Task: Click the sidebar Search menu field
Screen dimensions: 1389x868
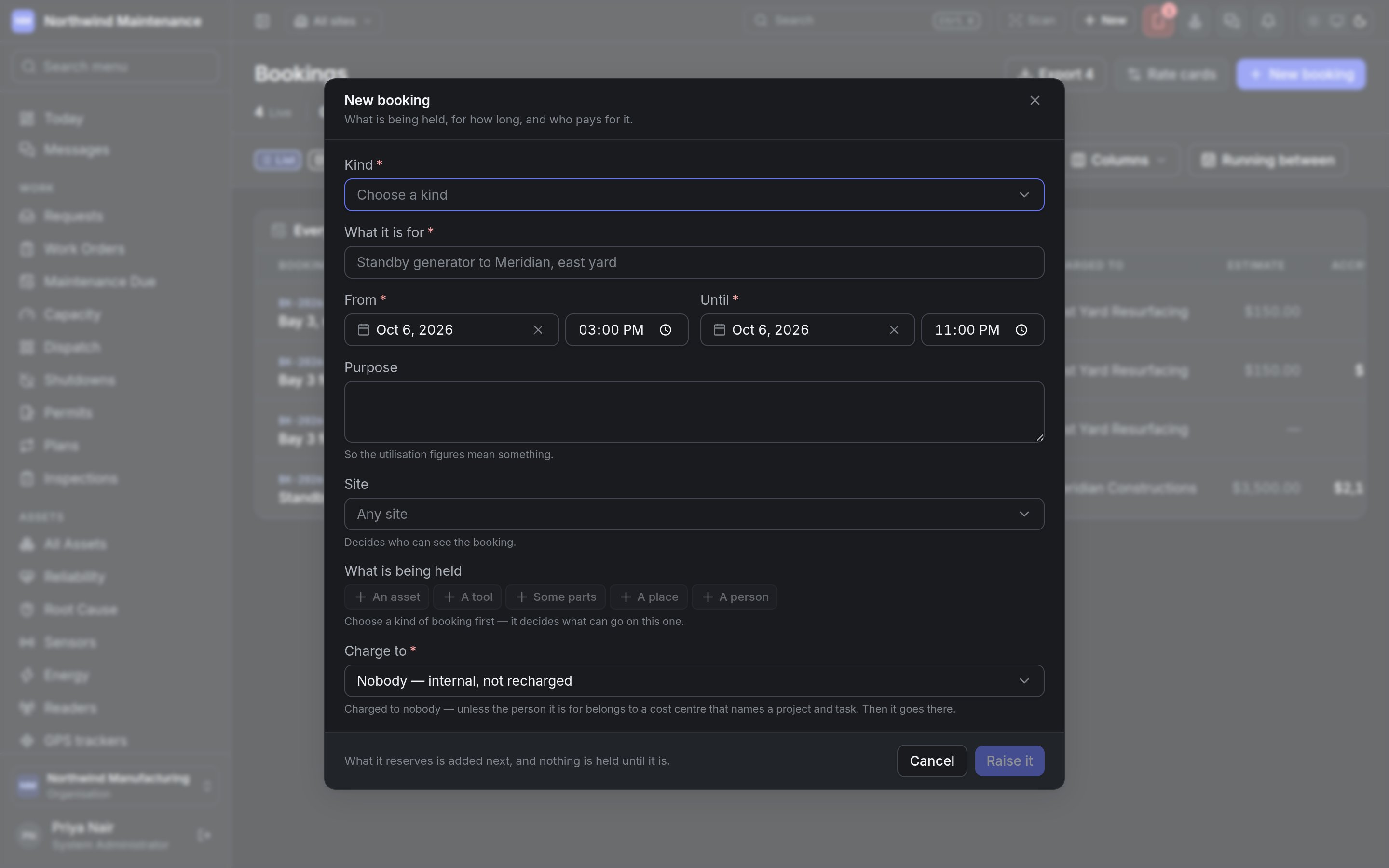Action: 115,67
